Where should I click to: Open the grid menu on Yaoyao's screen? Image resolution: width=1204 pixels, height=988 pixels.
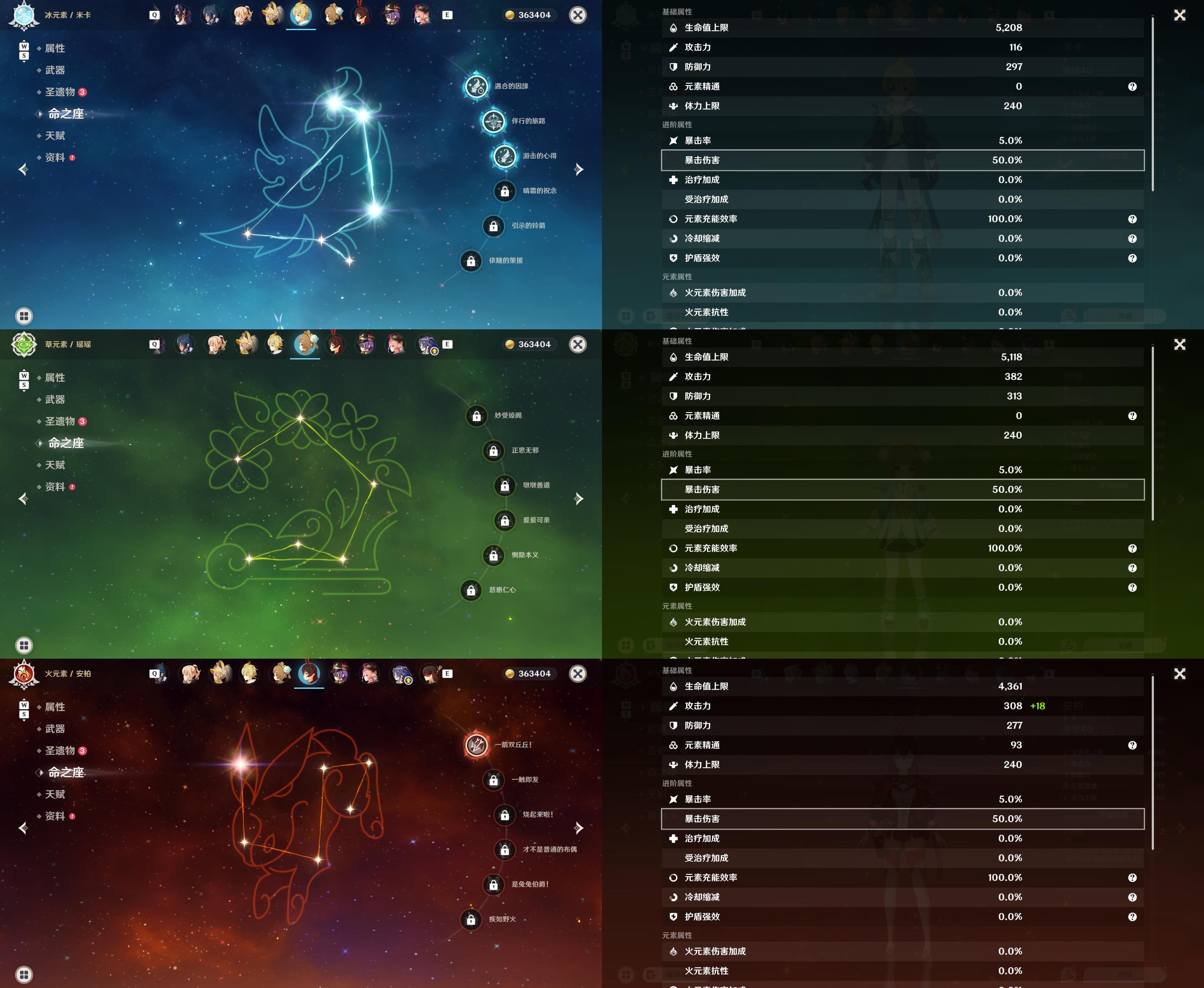[x=24, y=645]
